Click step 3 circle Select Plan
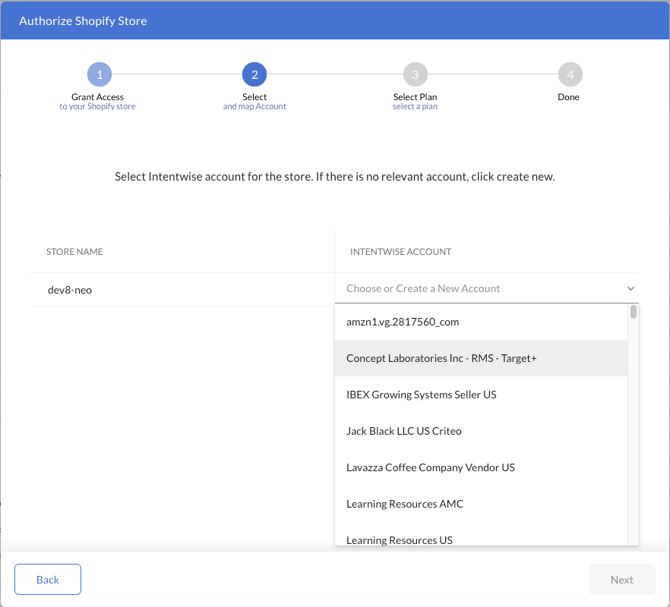Screen dimensions: 670x607 [x=415, y=74]
